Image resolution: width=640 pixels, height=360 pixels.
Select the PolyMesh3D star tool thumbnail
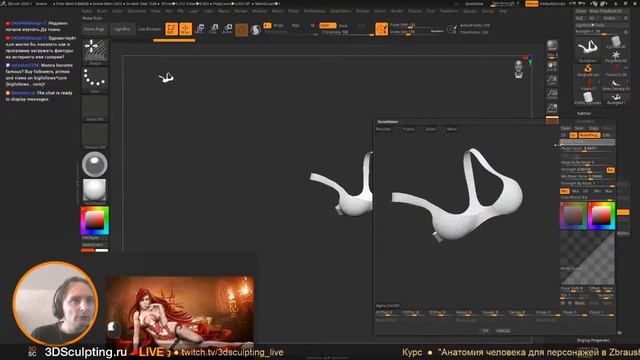coord(616,56)
